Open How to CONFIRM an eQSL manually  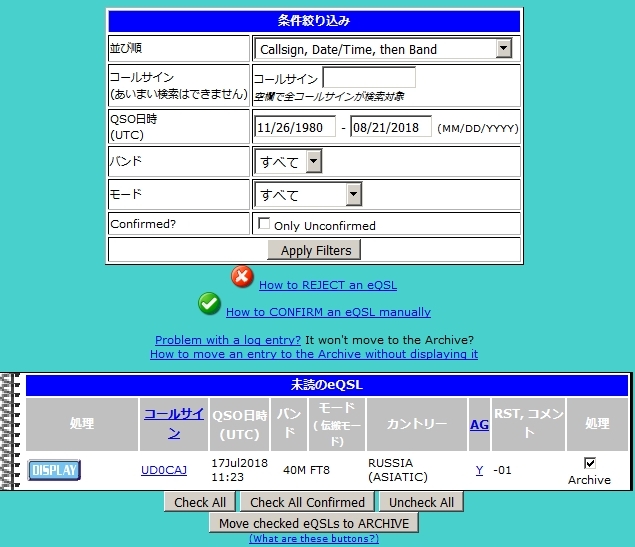tap(328, 312)
